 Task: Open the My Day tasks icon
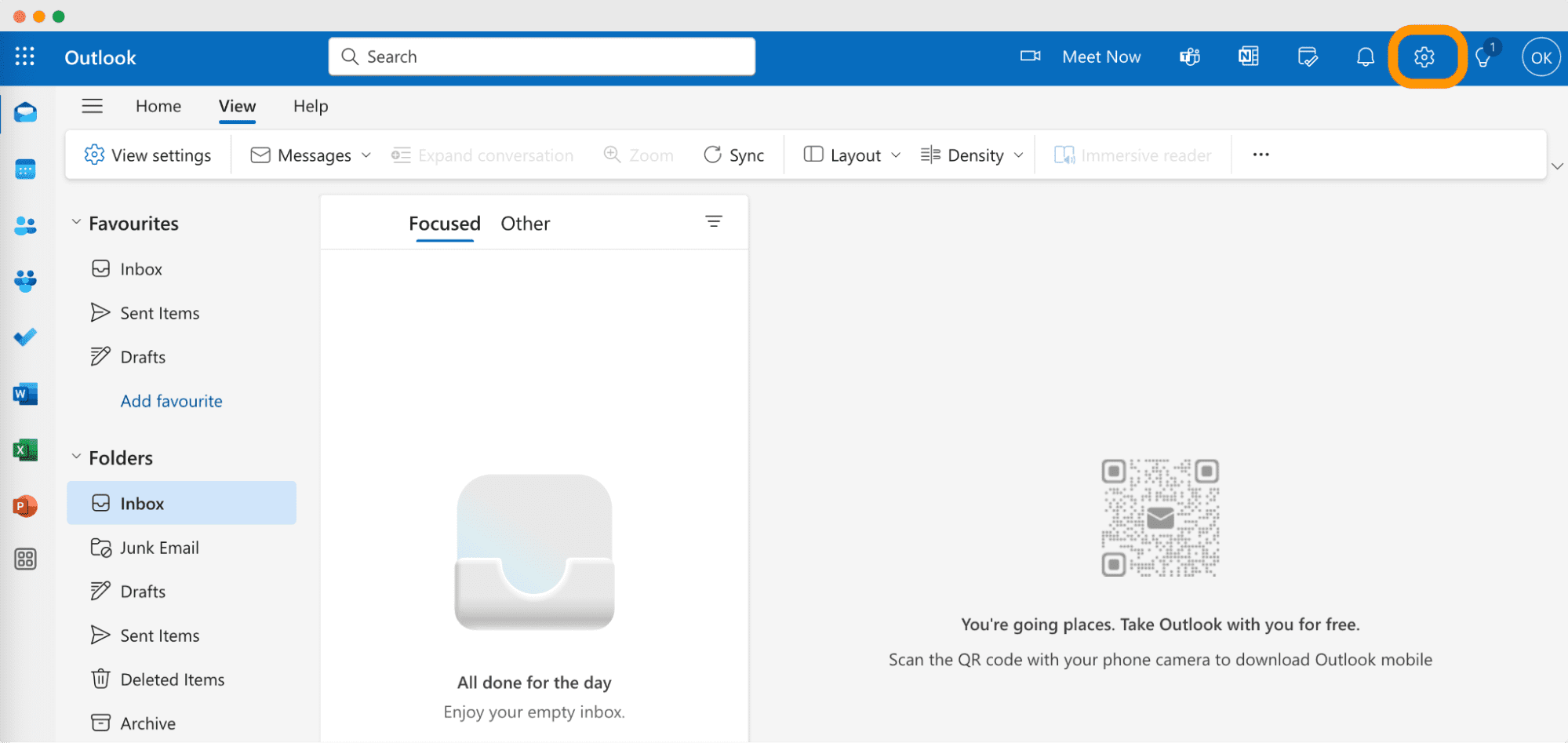tap(1308, 56)
